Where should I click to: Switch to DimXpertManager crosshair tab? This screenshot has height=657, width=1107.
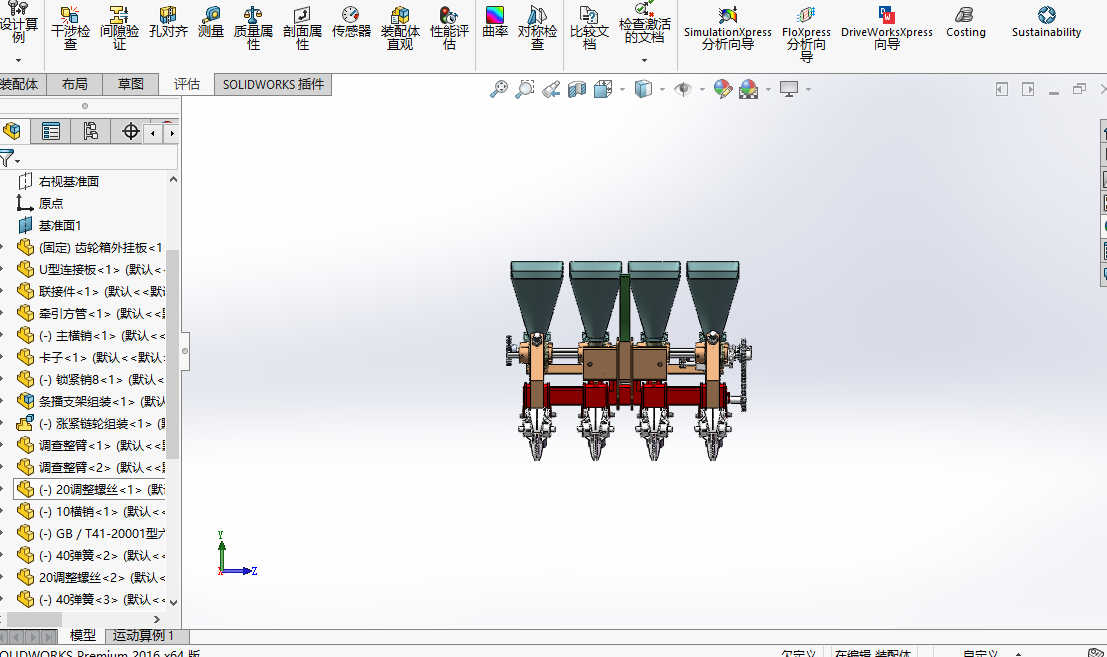click(x=131, y=131)
